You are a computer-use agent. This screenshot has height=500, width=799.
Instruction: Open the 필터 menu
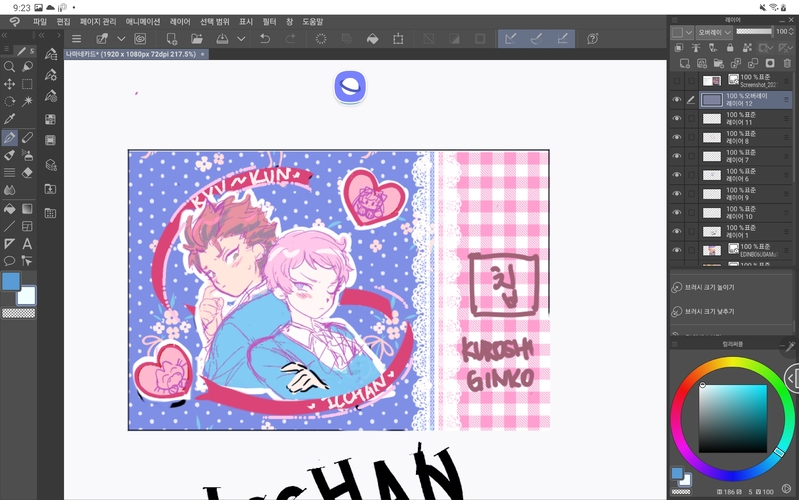(269, 21)
